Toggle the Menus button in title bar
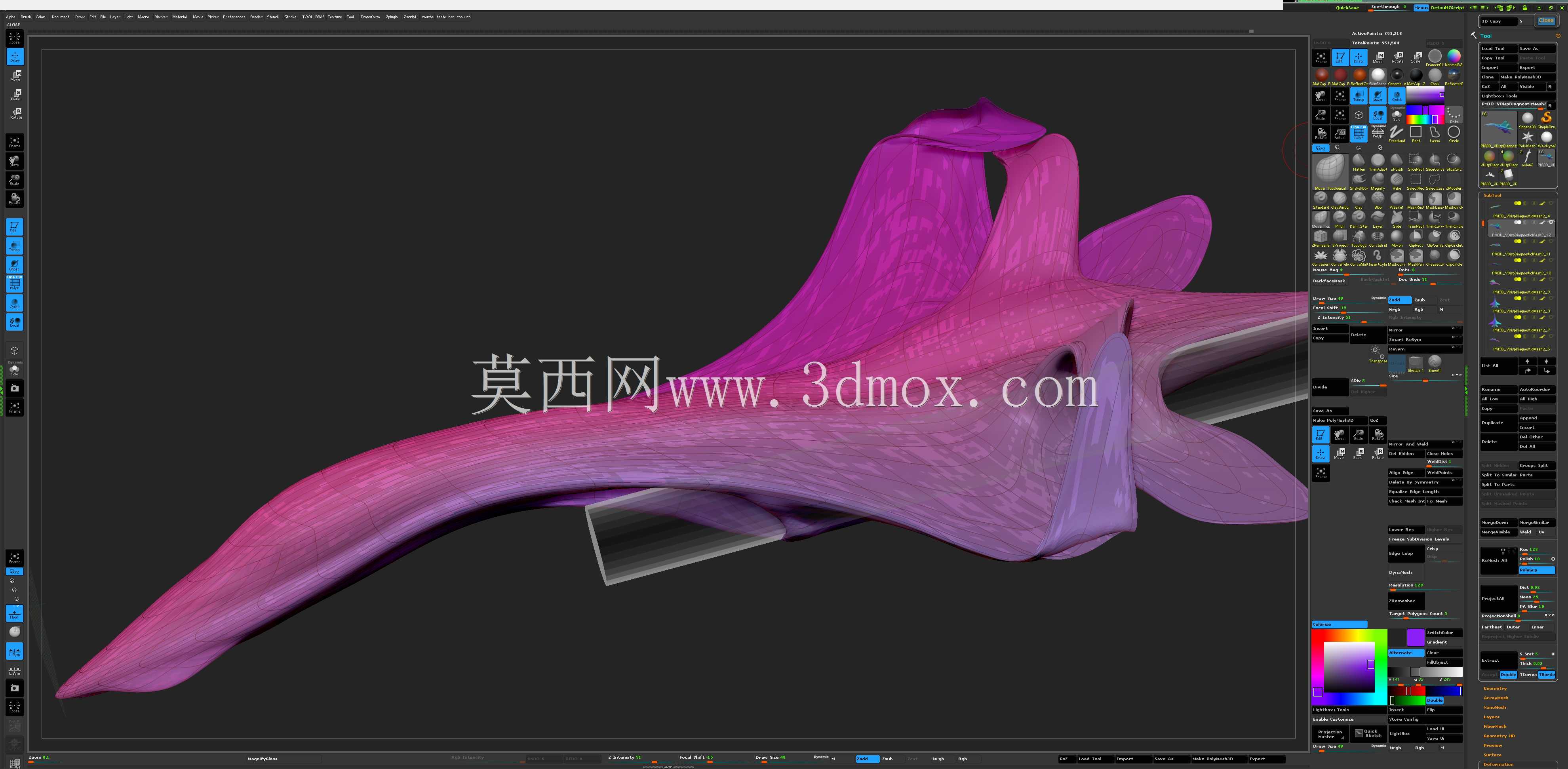This screenshot has height=769, width=1568. click(1421, 8)
